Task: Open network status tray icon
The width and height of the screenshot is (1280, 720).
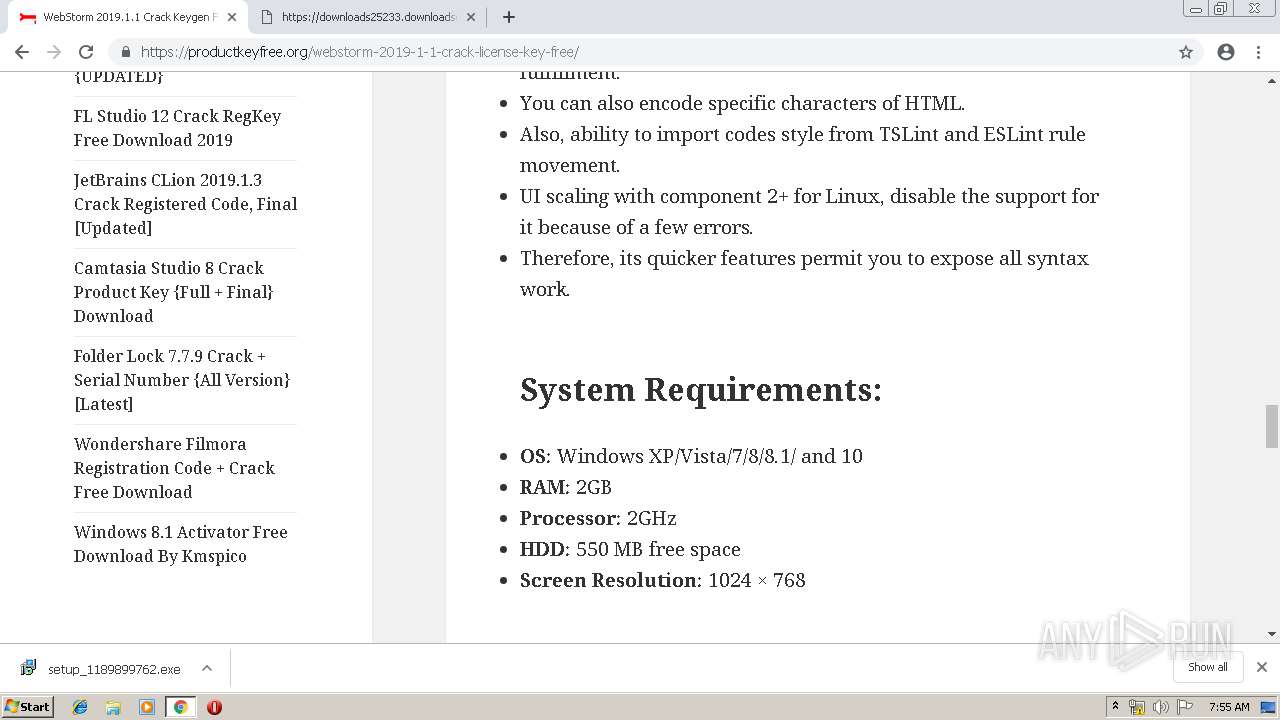Action: click(x=1137, y=707)
